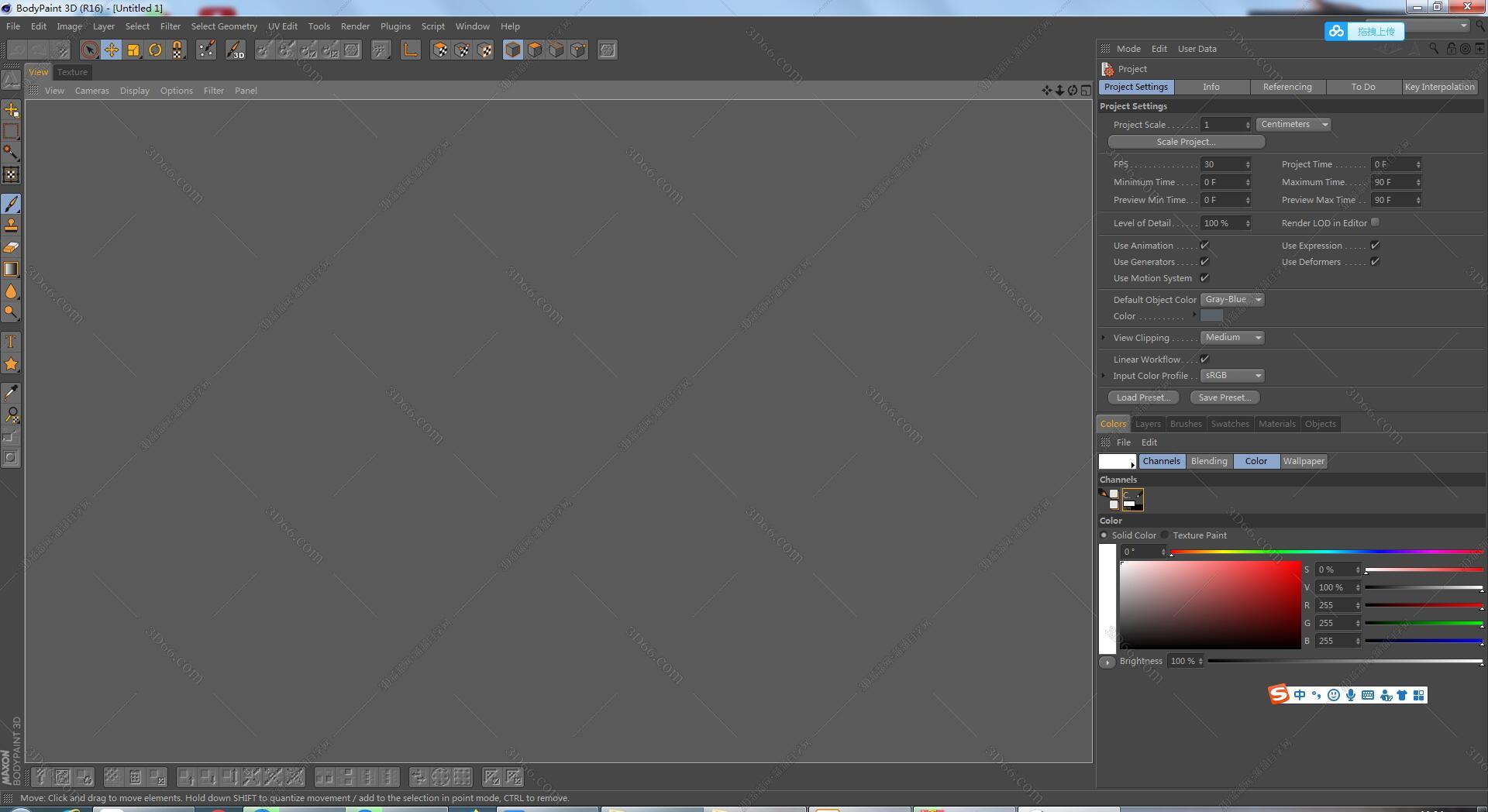Select the Text tool in left toolbar
The height and width of the screenshot is (812, 1488).
(x=11, y=342)
